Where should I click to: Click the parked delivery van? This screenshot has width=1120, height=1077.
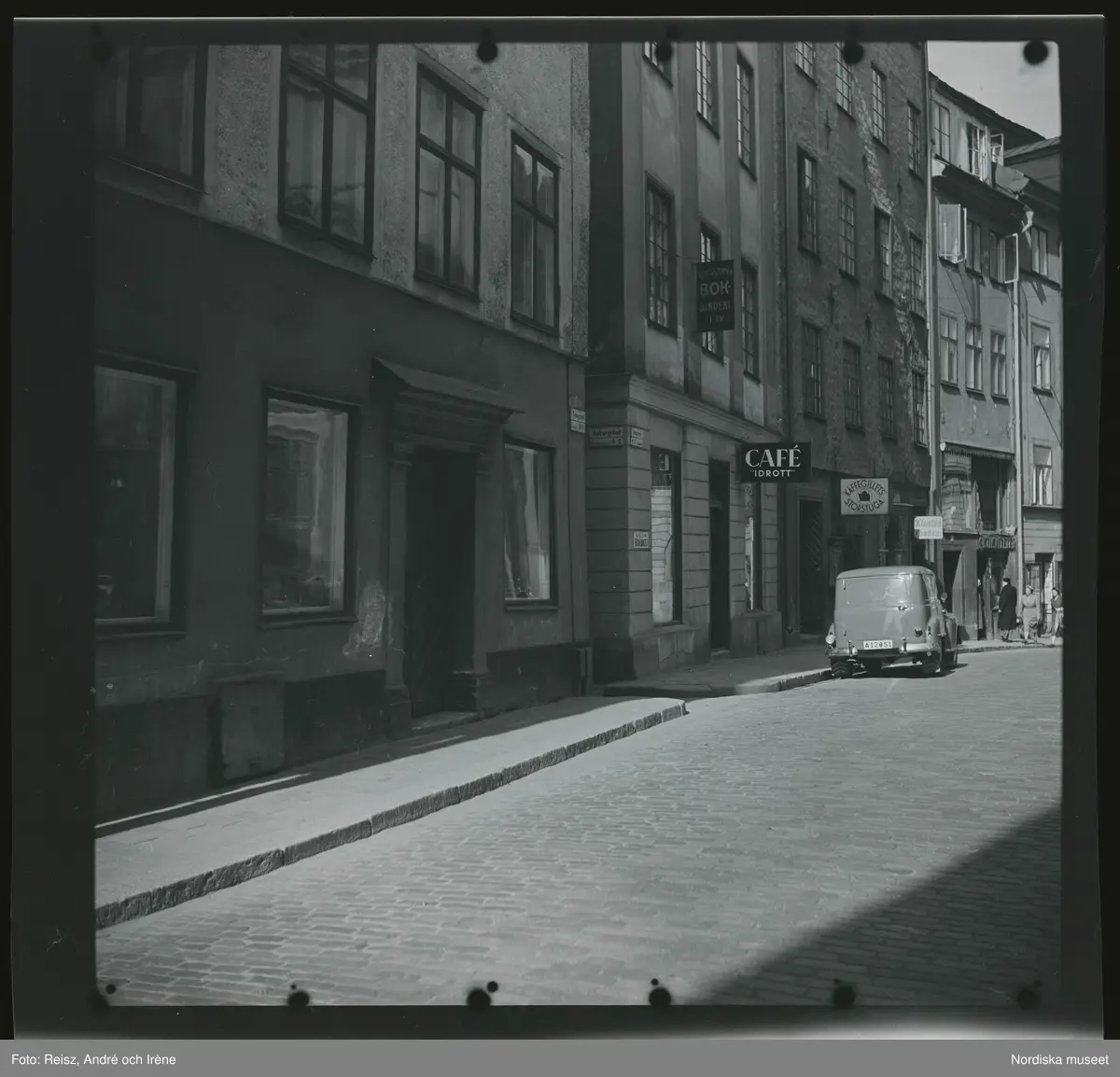point(890,620)
